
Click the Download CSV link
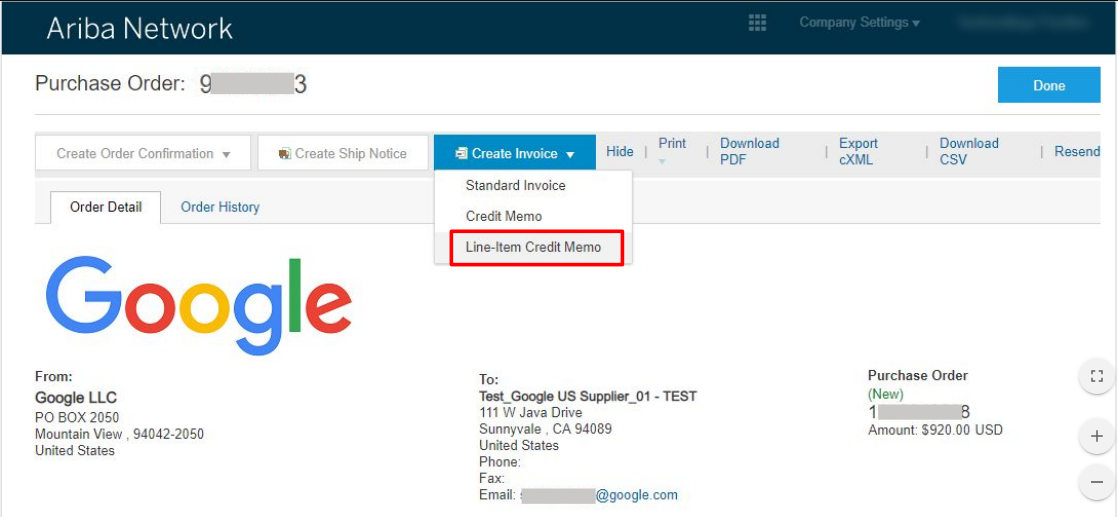click(x=968, y=151)
